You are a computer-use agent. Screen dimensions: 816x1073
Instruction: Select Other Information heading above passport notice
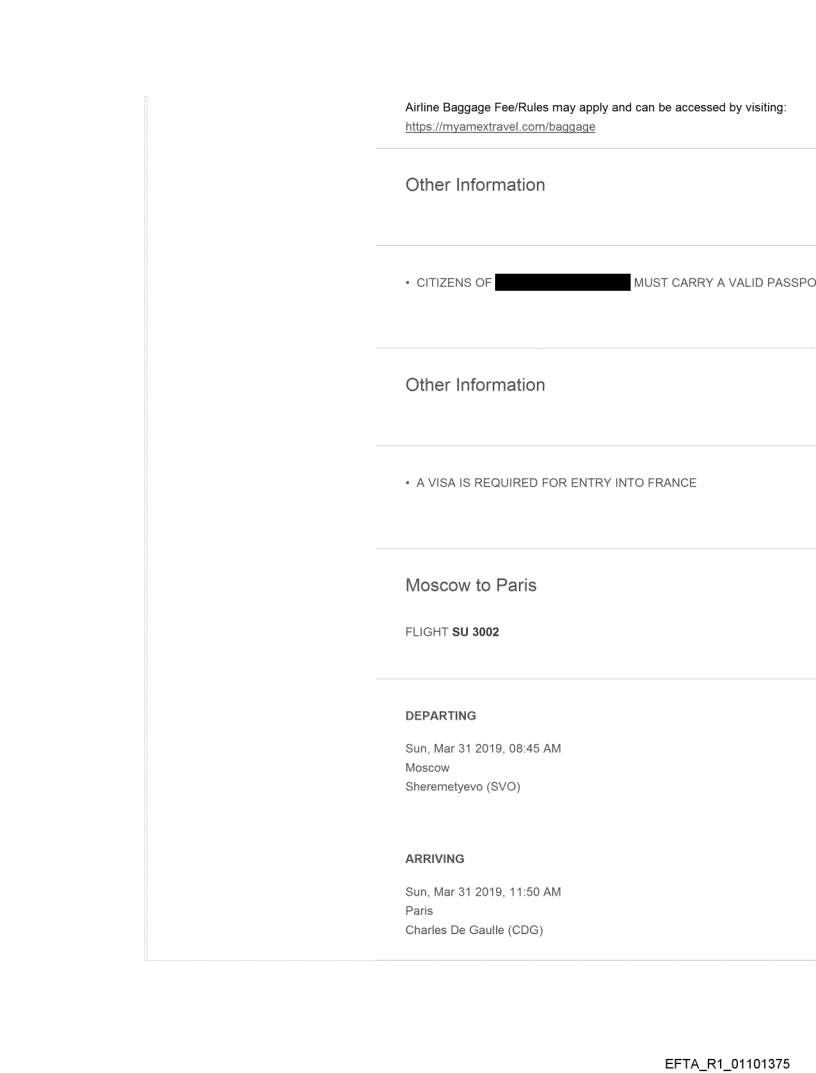[475, 185]
